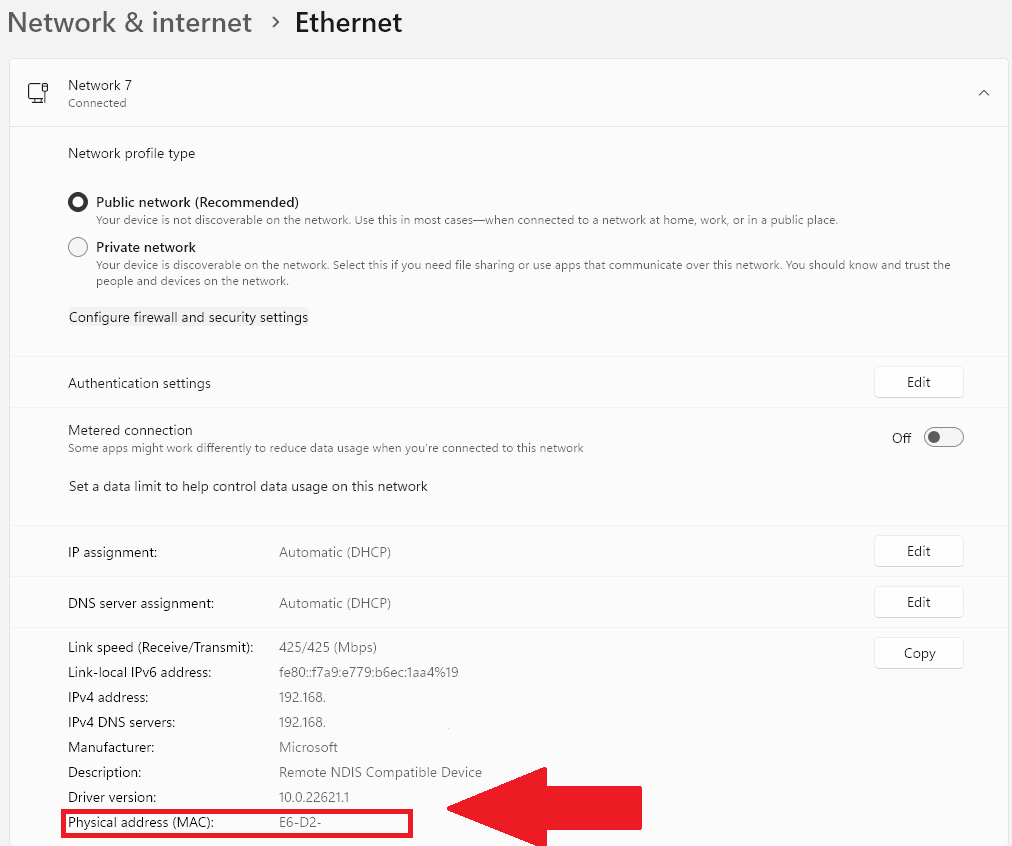
Task: Click Edit for IP assignment
Action: click(917, 551)
